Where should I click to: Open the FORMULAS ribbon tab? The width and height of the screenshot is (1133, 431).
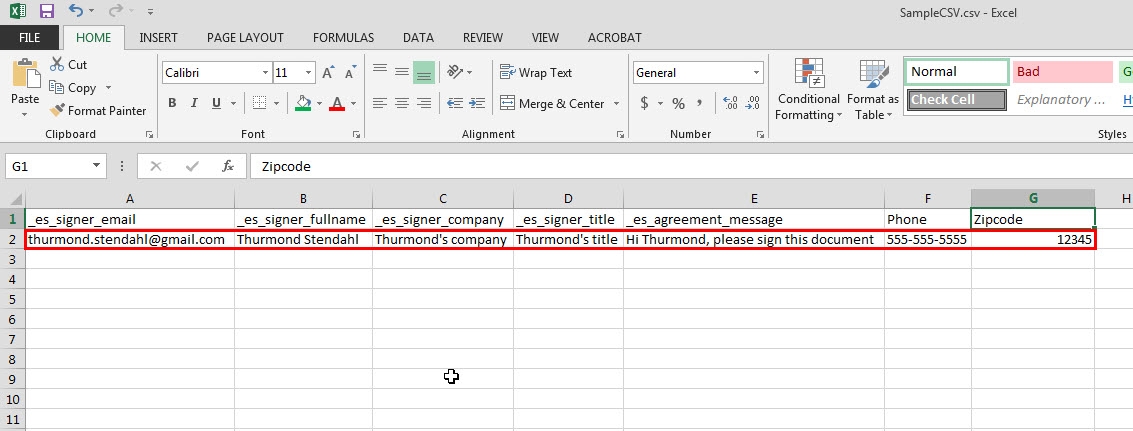click(x=343, y=38)
